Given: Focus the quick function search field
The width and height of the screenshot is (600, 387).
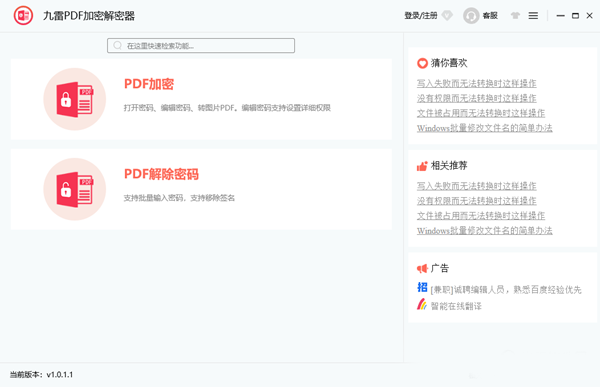Looking at the screenshot, I should [201, 46].
